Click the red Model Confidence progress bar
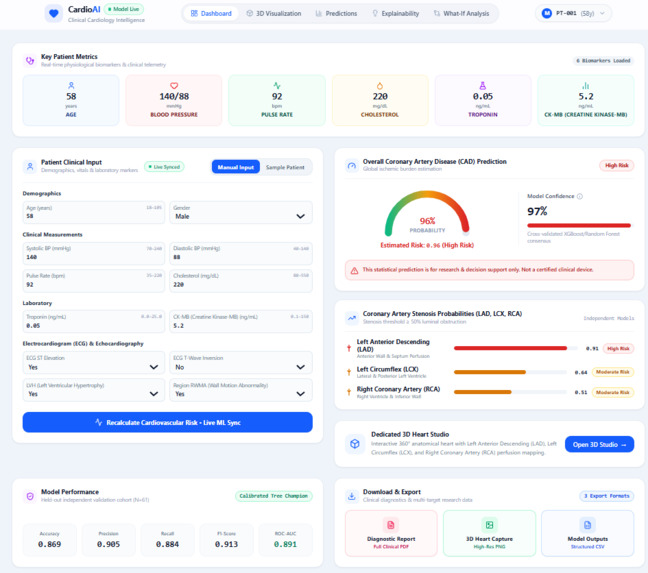The width and height of the screenshot is (648, 573). [579, 226]
